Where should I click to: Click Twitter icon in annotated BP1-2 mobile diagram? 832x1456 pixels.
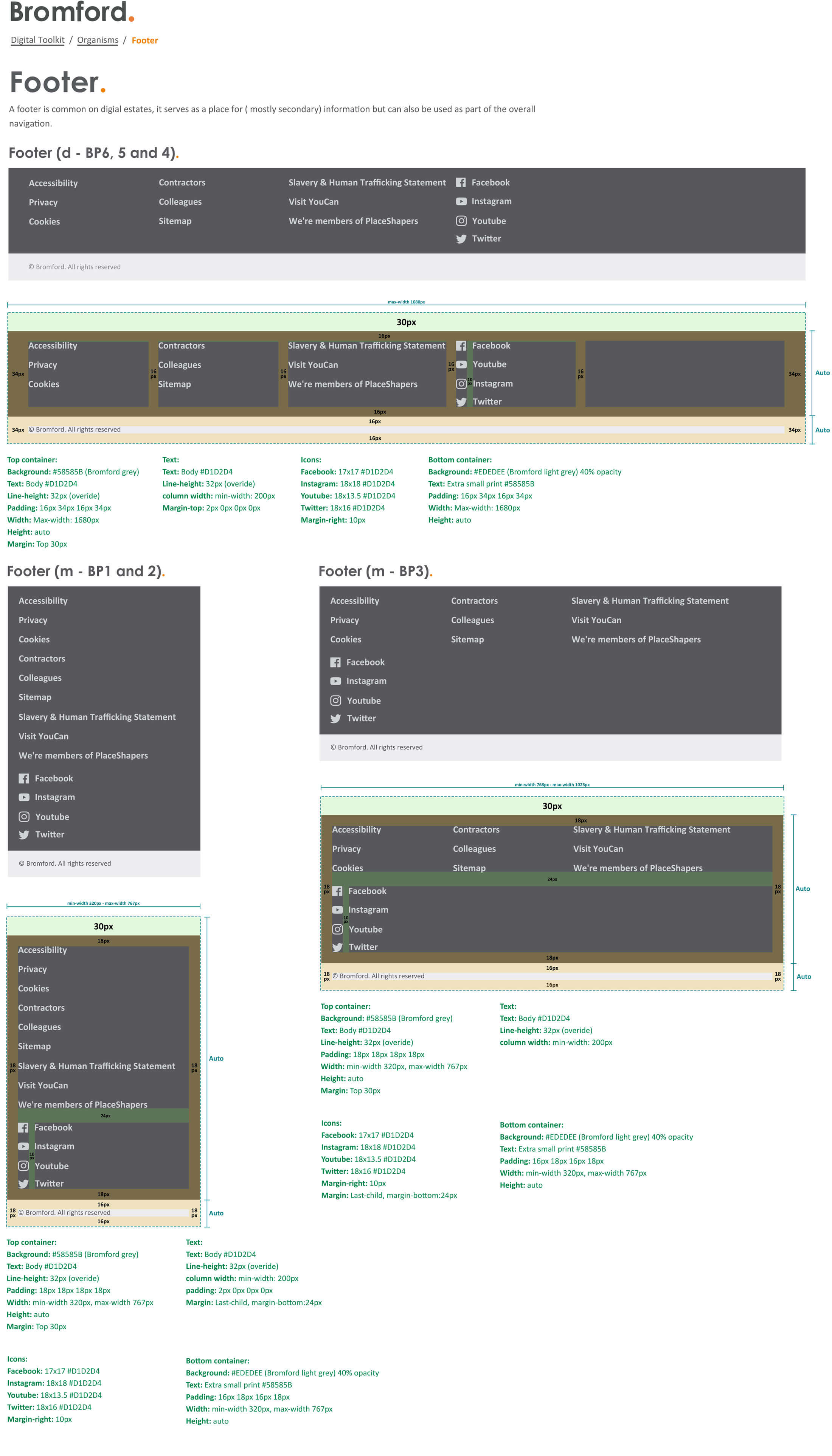[23, 1184]
